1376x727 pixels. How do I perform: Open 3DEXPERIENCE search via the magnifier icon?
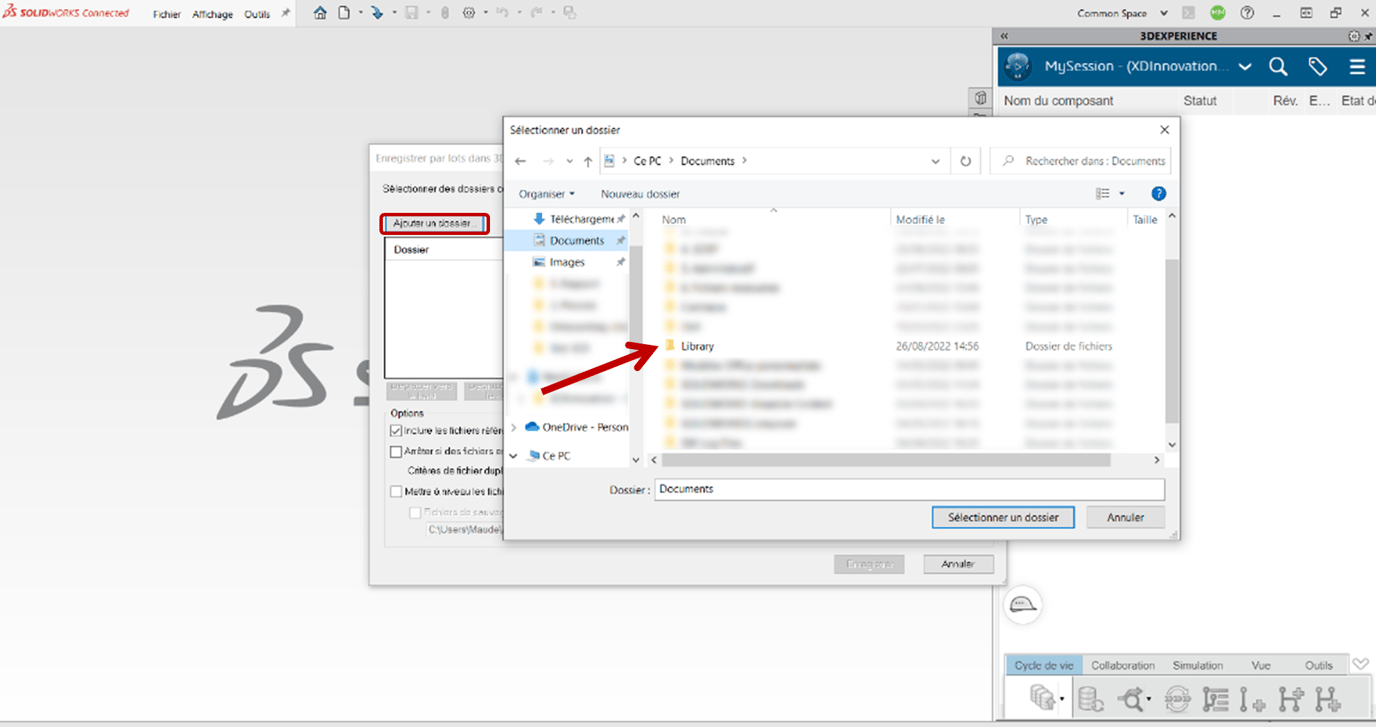coord(1278,66)
